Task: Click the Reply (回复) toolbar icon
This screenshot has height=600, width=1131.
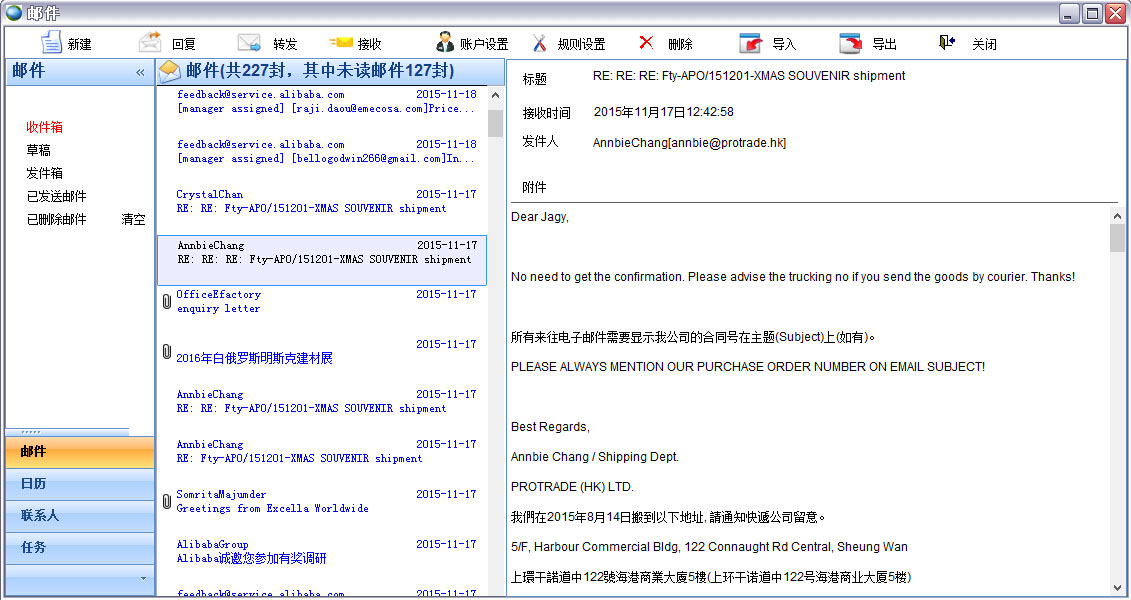Action: [x=150, y=43]
